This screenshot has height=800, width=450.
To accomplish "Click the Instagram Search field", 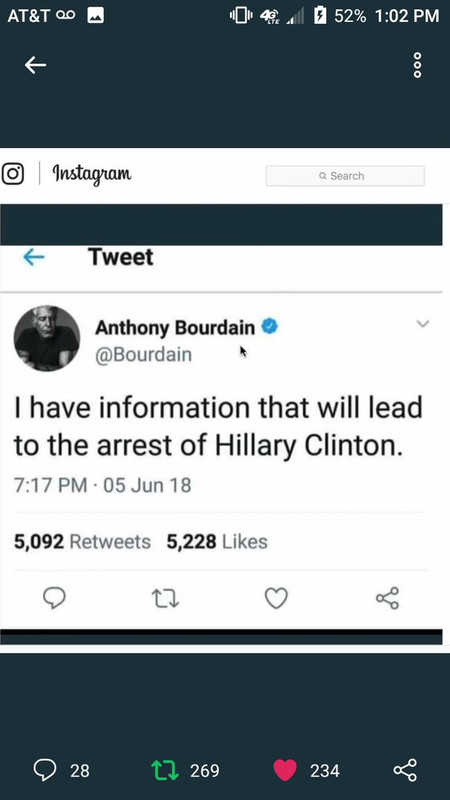I will (345, 176).
